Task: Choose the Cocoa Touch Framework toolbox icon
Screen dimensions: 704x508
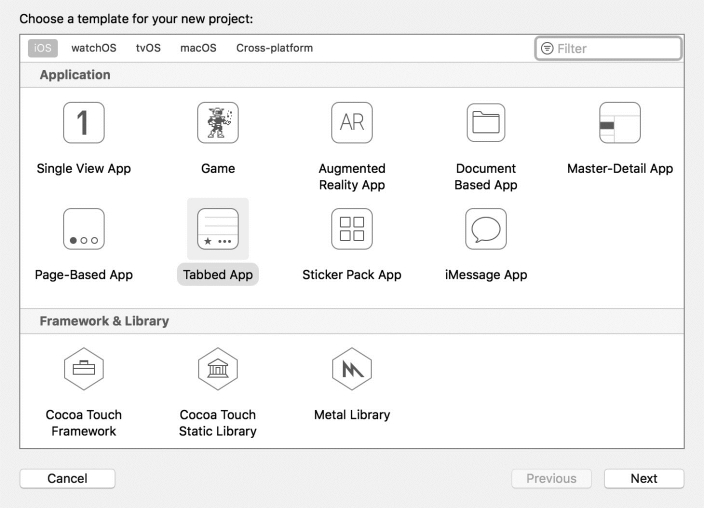Action: [x=84, y=369]
